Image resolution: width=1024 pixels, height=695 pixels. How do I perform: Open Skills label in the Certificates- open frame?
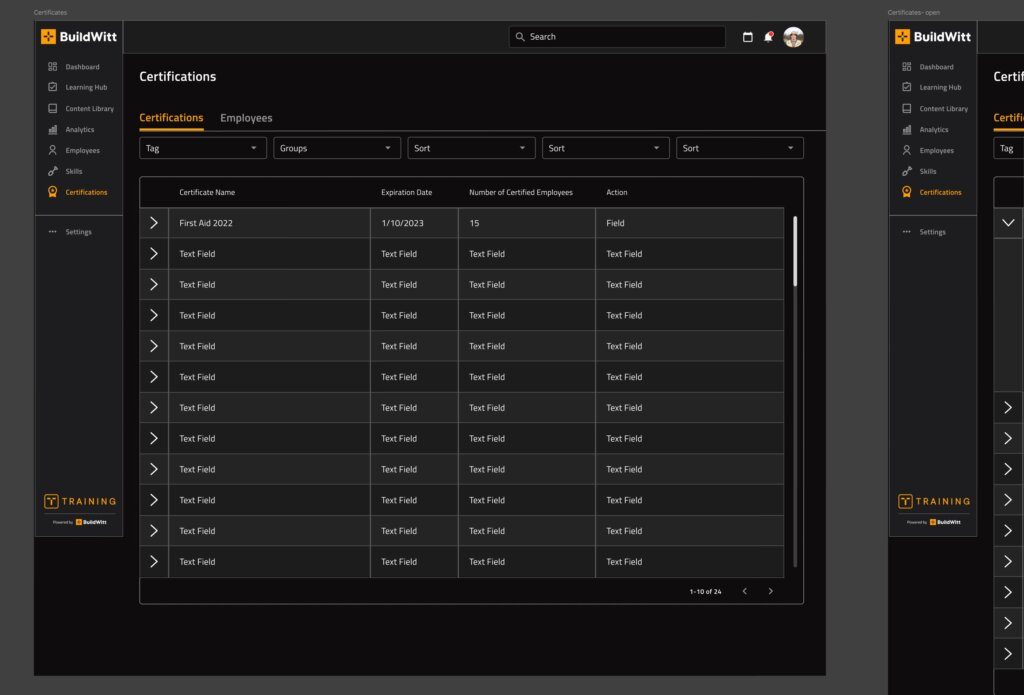928,171
